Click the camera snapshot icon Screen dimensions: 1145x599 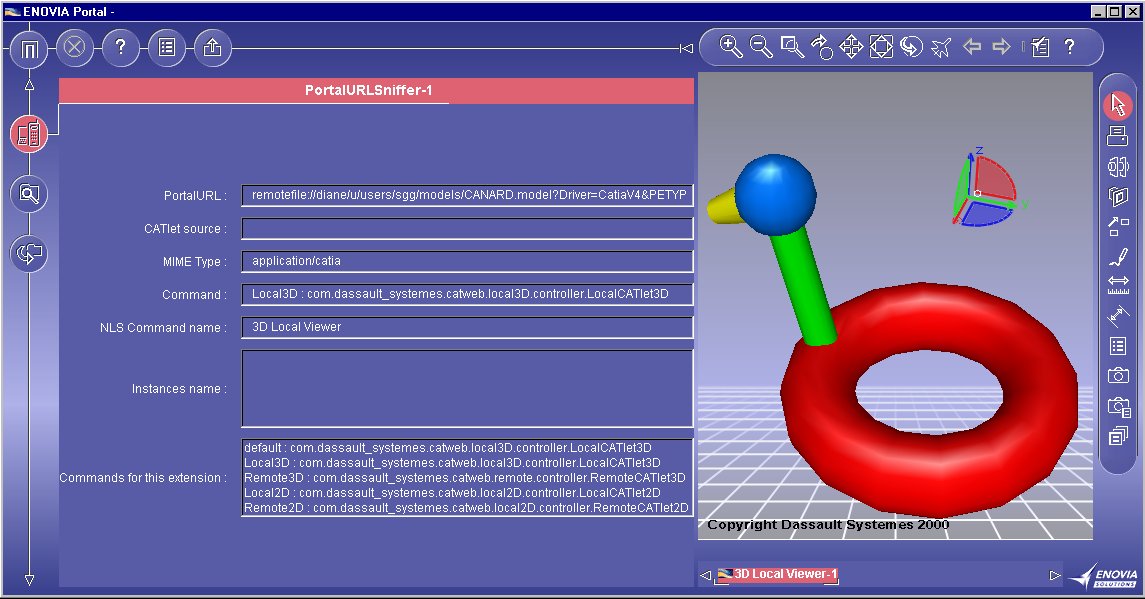click(1118, 375)
